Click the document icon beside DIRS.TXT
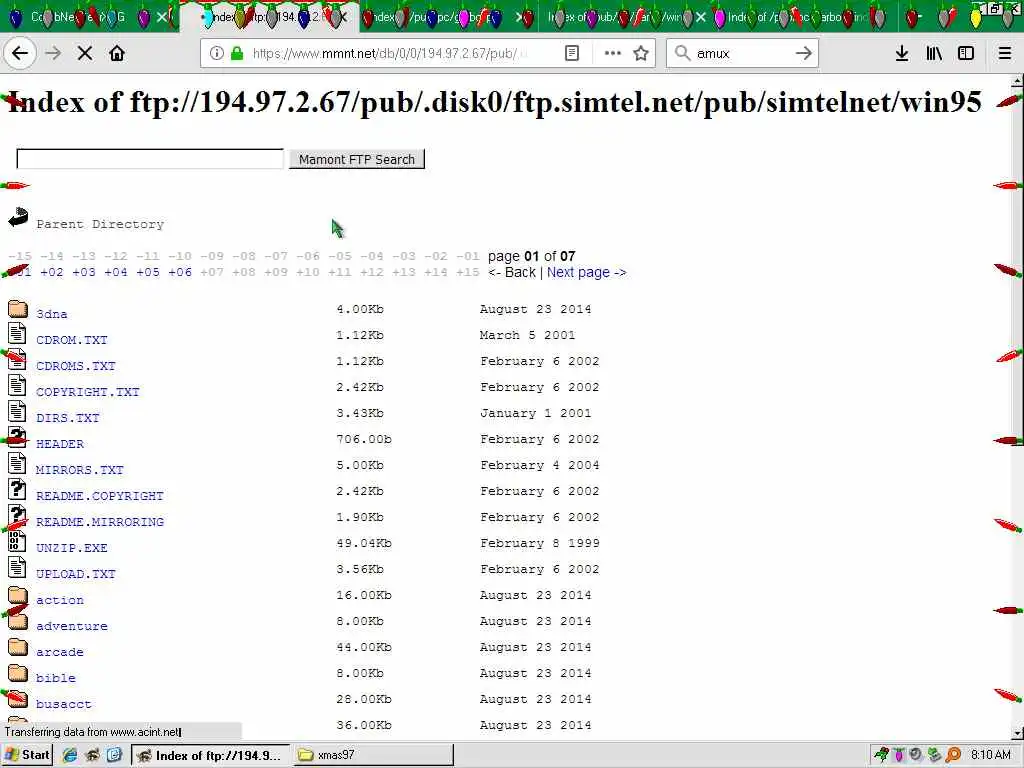 pyautogui.click(x=17, y=411)
